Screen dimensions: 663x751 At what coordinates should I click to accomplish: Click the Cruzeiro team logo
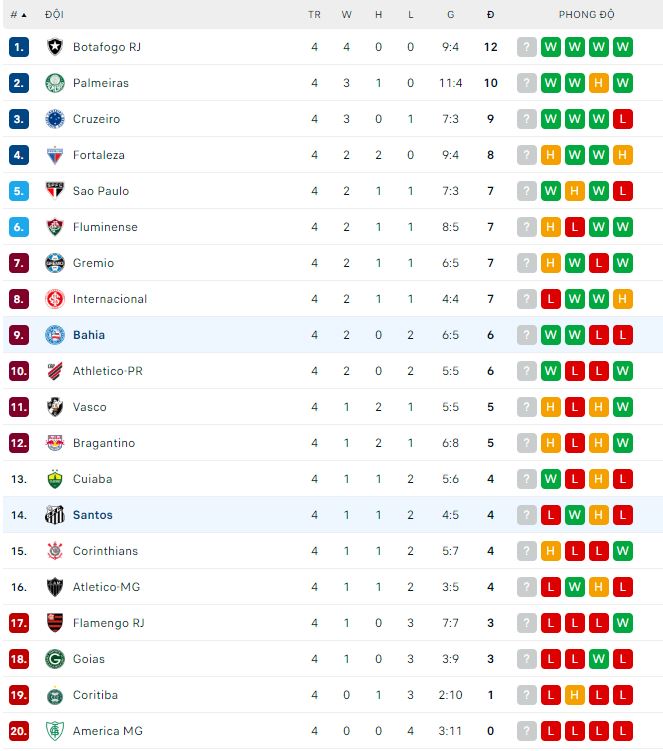tap(55, 119)
